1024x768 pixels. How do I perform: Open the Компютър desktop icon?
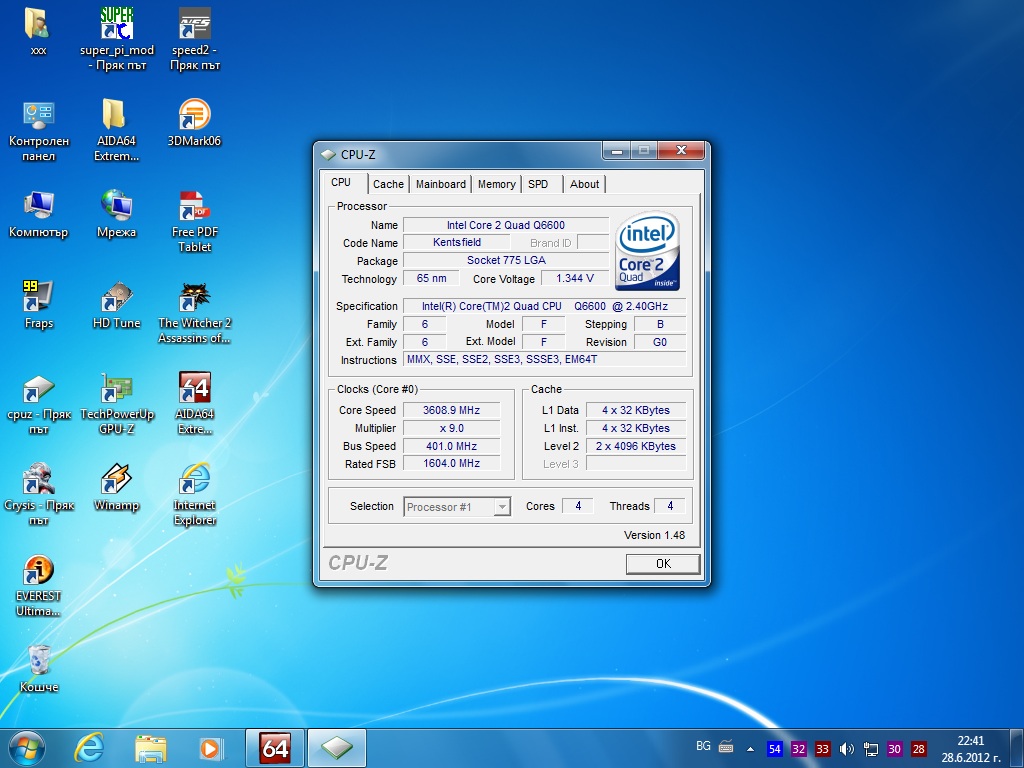click(x=39, y=214)
